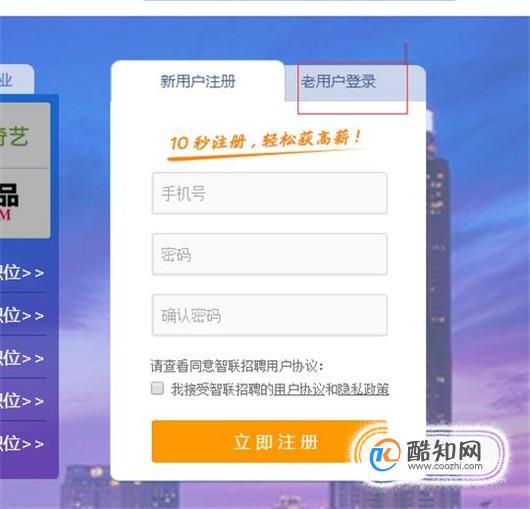
Task: Focus the 手机号 input field
Action: click(269, 193)
